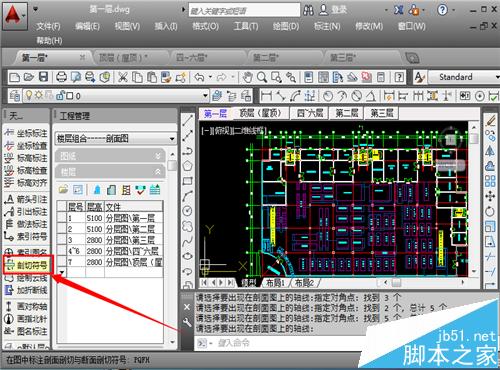Image resolution: width=500 pixels, height=370 pixels.
Task: Select the Circle draw tool
Action: tap(188, 211)
